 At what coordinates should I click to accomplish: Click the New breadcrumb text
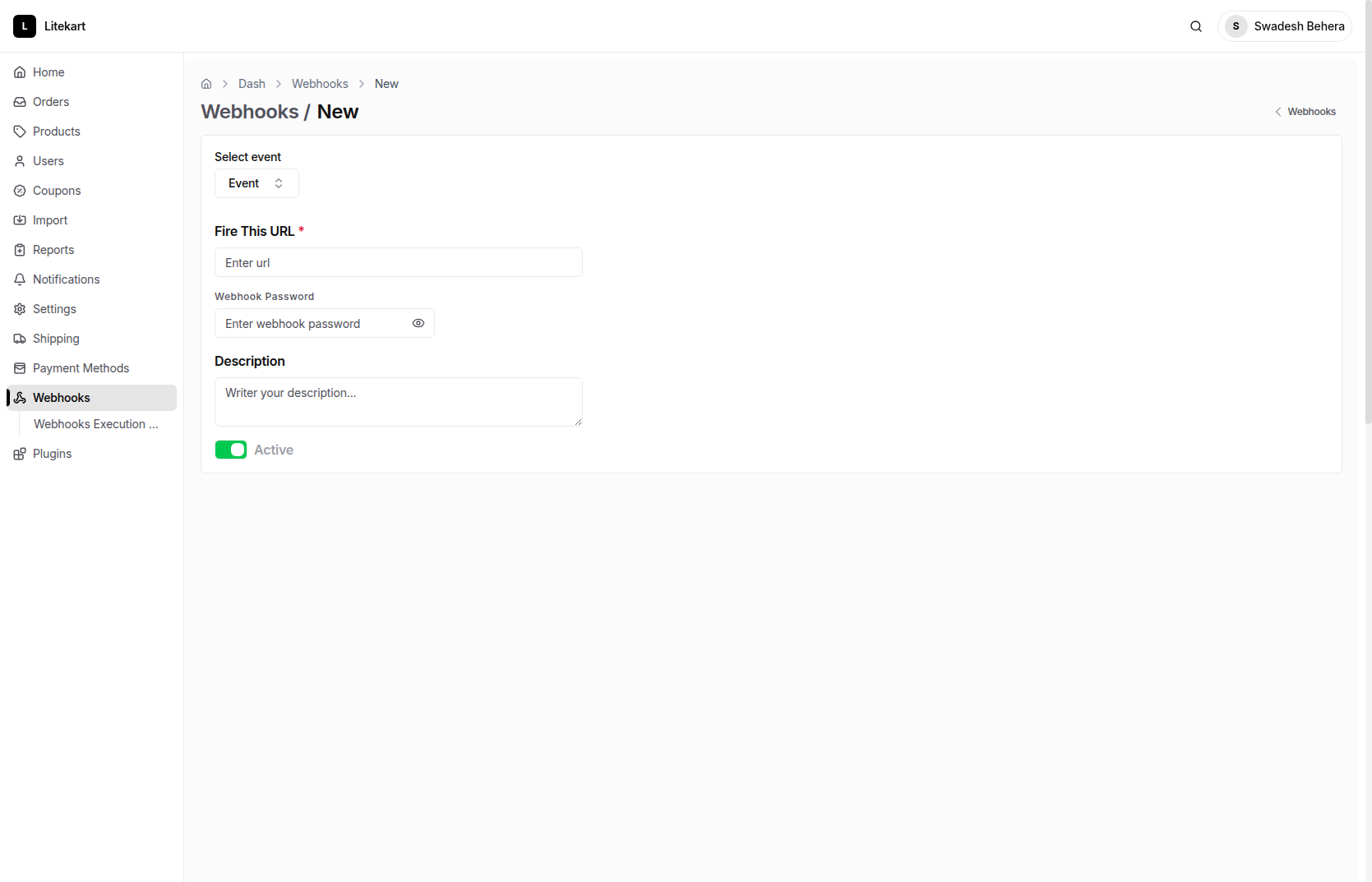pos(386,84)
